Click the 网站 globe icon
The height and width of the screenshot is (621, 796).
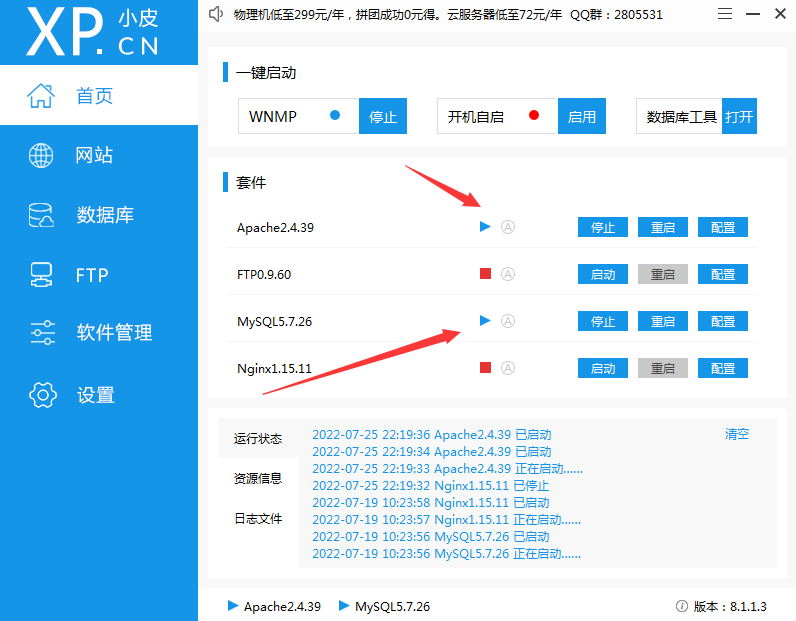[41, 155]
